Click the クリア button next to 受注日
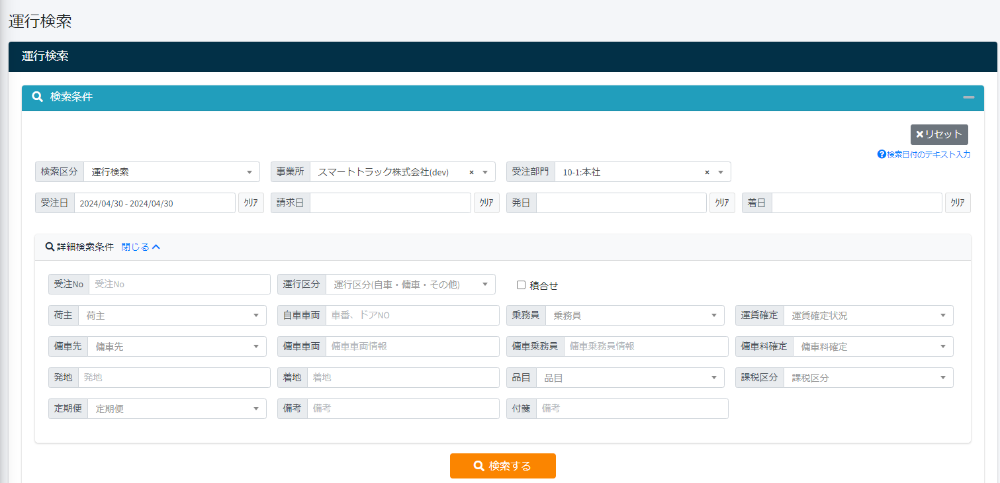This screenshot has height=483, width=1000. pos(251,203)
